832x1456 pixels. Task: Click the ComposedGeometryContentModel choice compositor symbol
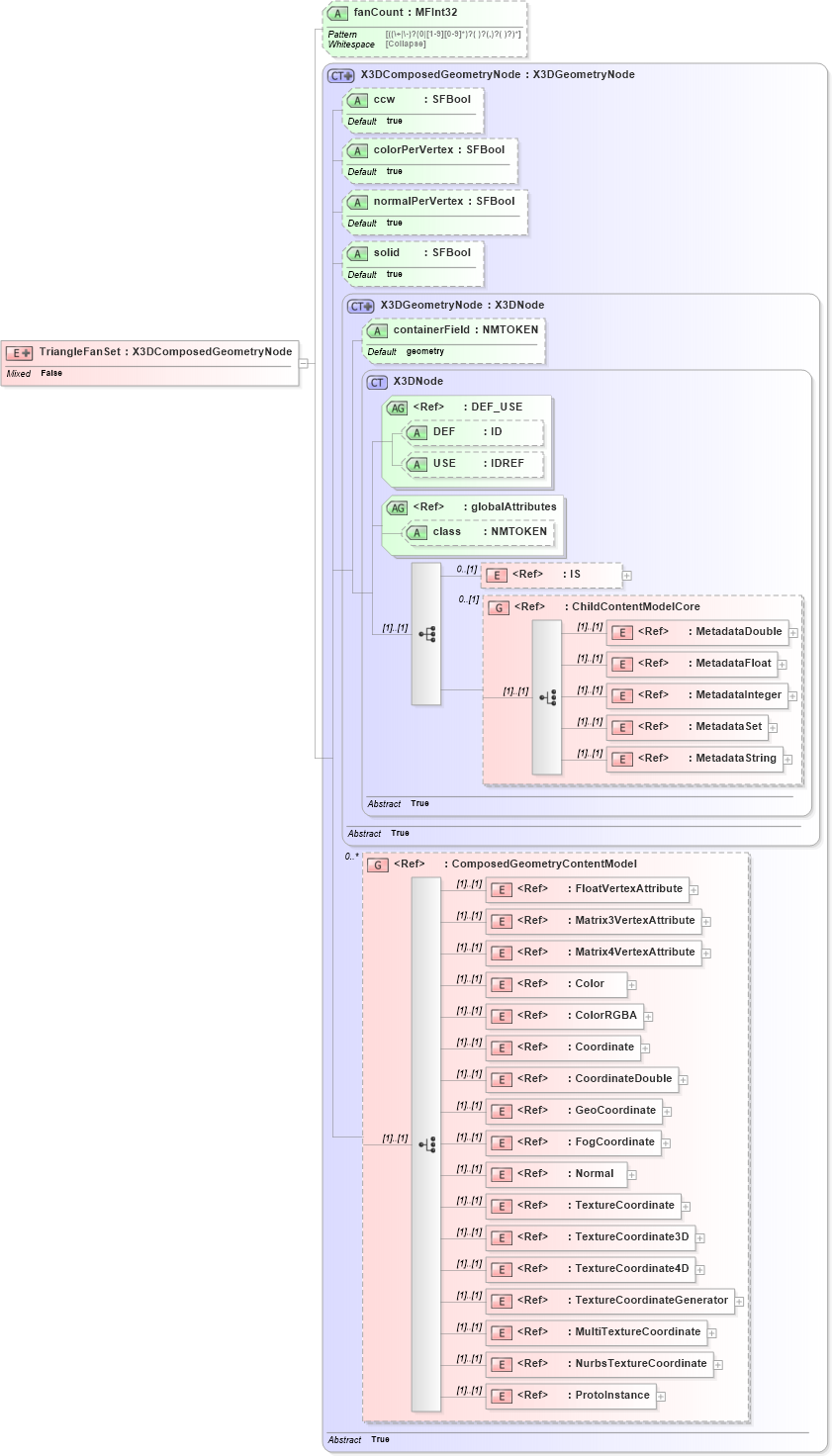click(x=426, y=1144)
